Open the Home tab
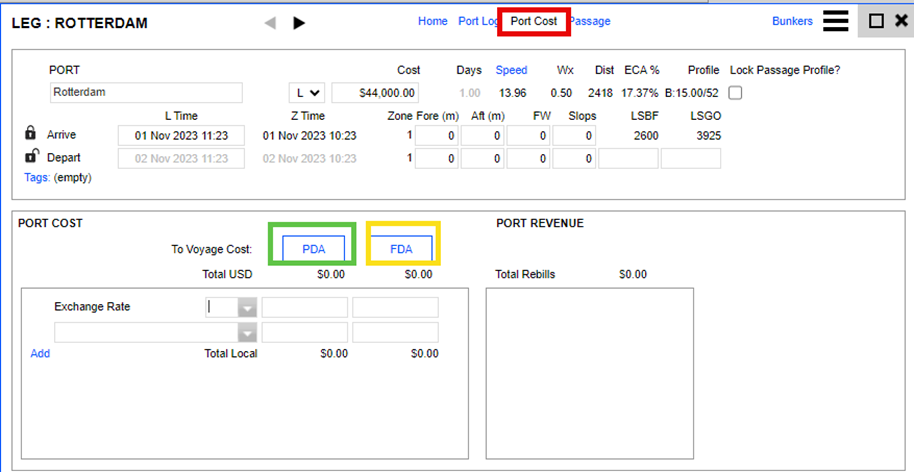This screenshot has height=472, width=914. (433, 21)
